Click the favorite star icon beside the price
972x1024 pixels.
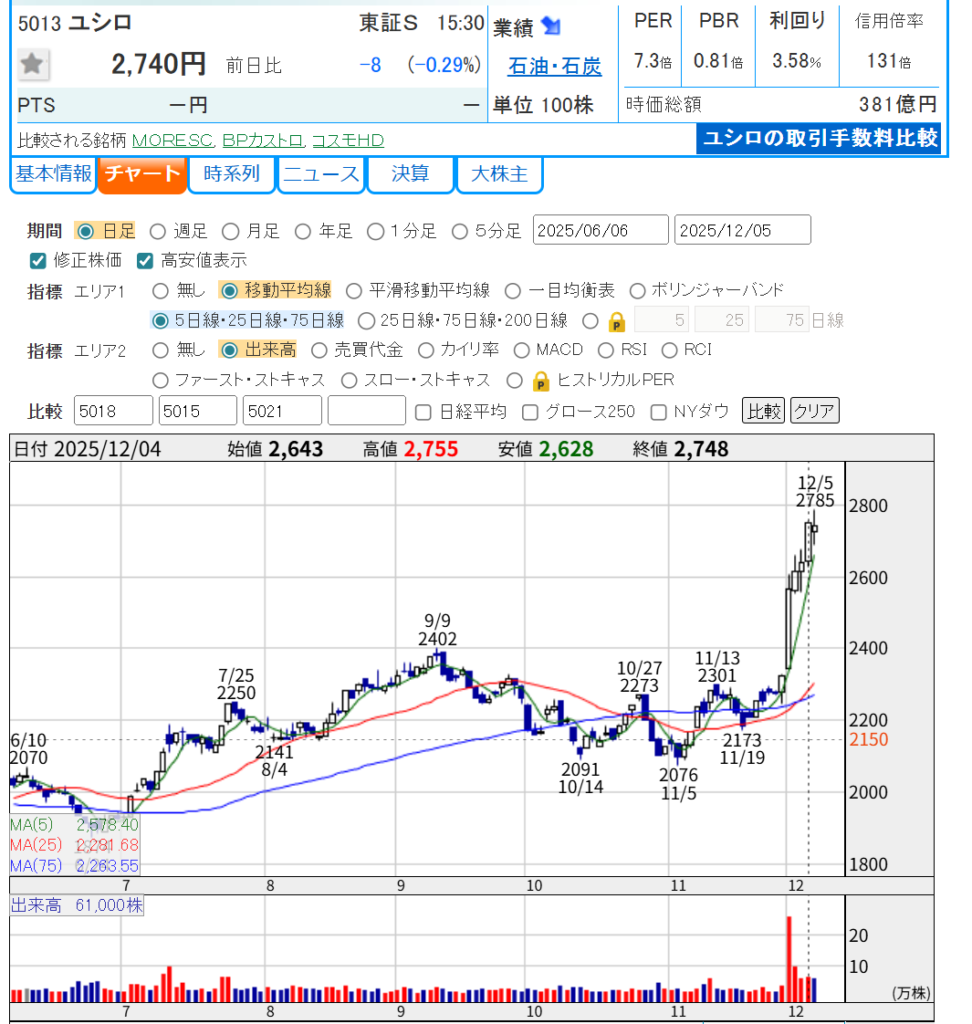pos(33,65)
